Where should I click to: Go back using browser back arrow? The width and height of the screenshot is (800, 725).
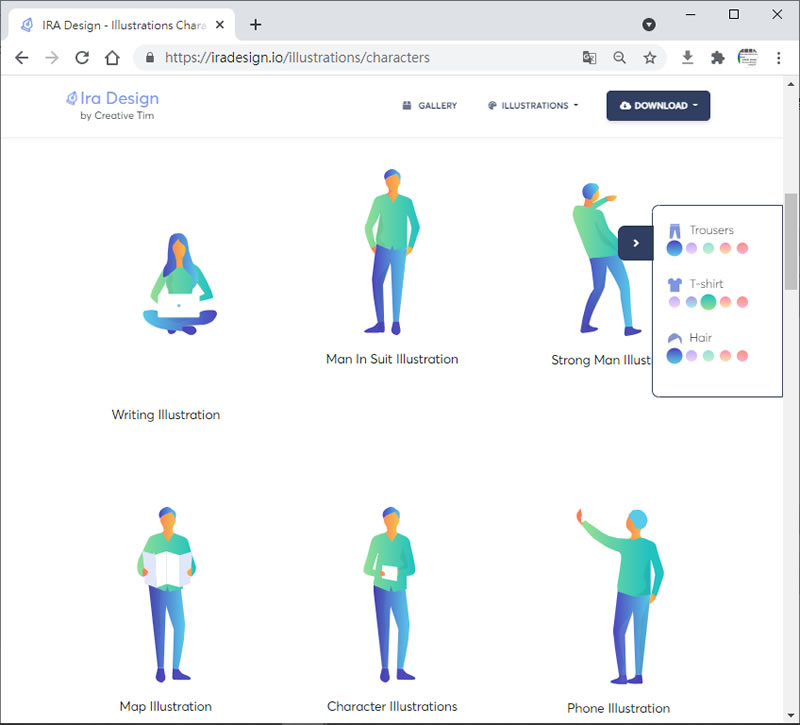[x=21, y=58]
